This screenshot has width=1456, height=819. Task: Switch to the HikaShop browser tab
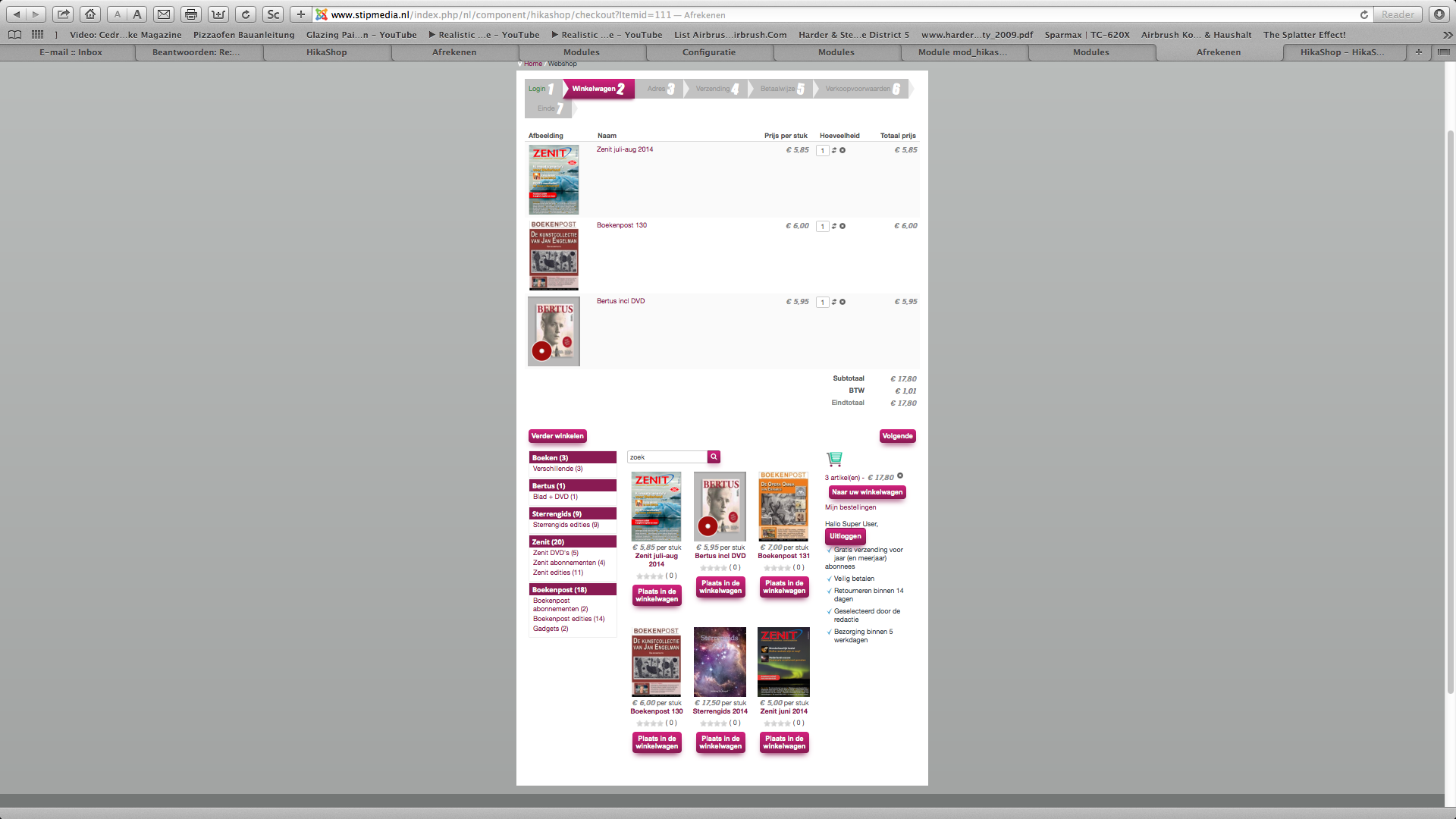coord(326,52)
